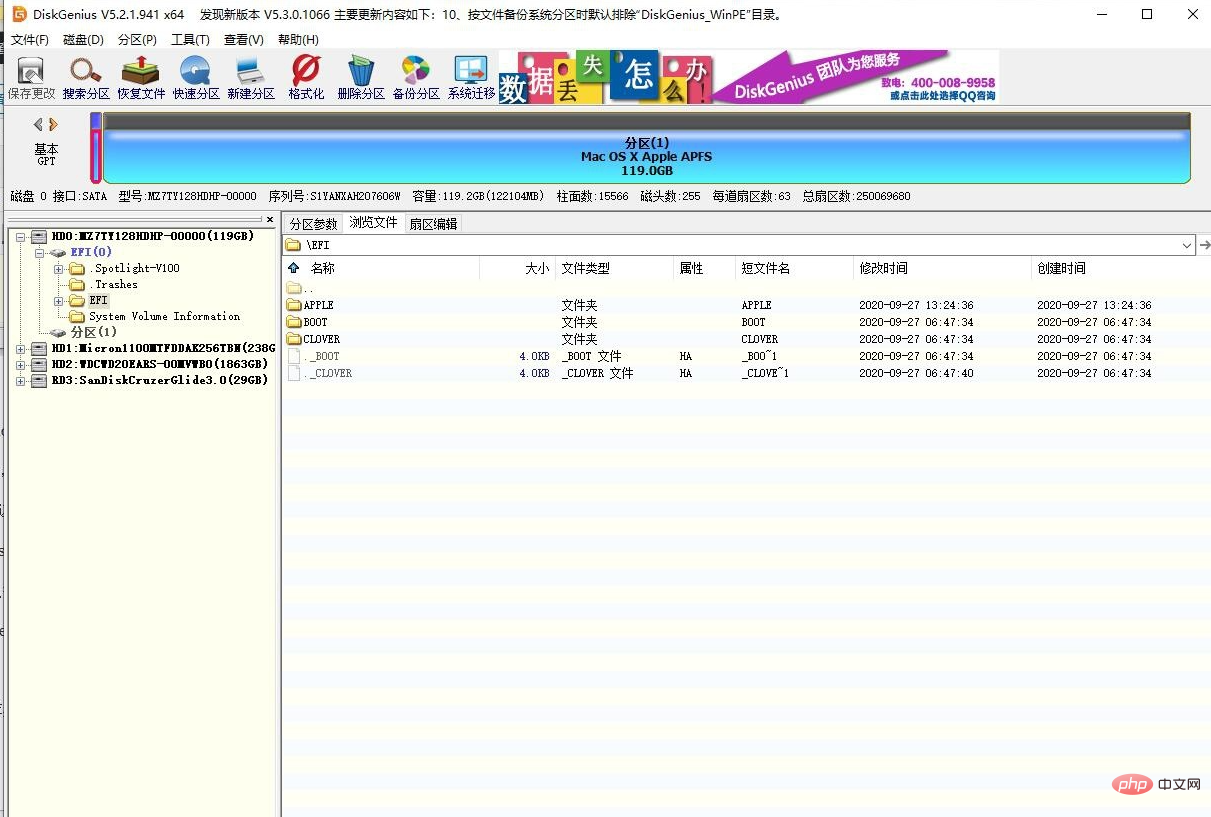Choose the 格式化 format tool

pos(305,78)
